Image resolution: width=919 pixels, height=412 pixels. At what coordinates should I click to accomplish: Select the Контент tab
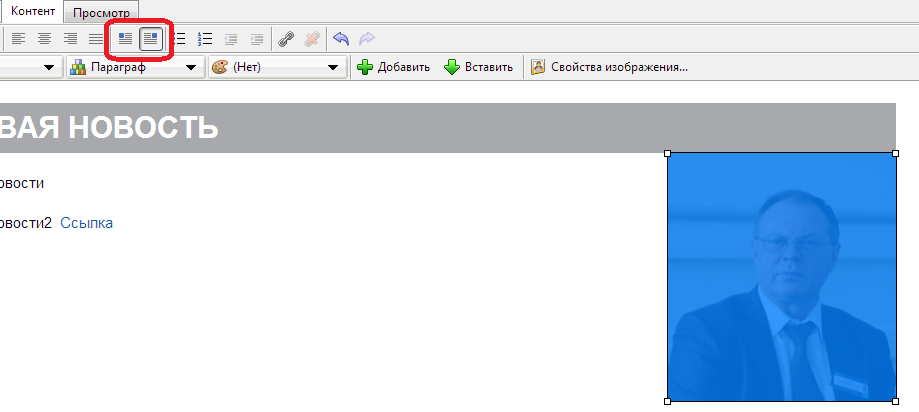click(32, 11)
